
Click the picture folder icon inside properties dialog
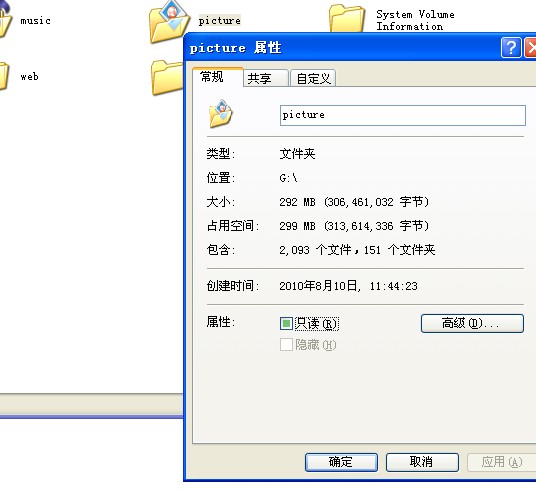220,114
